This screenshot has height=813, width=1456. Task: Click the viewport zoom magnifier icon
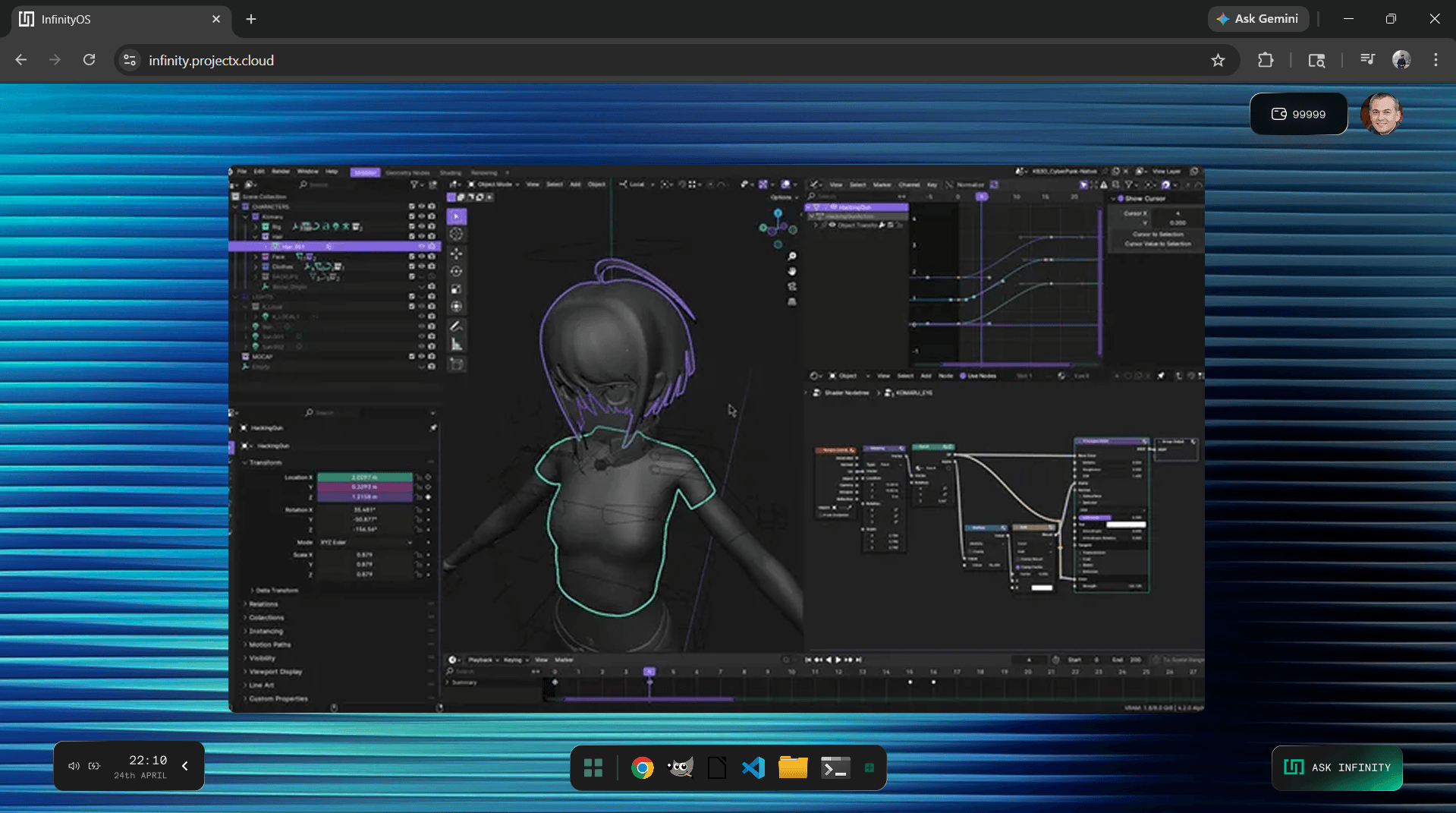coord(792,257)
